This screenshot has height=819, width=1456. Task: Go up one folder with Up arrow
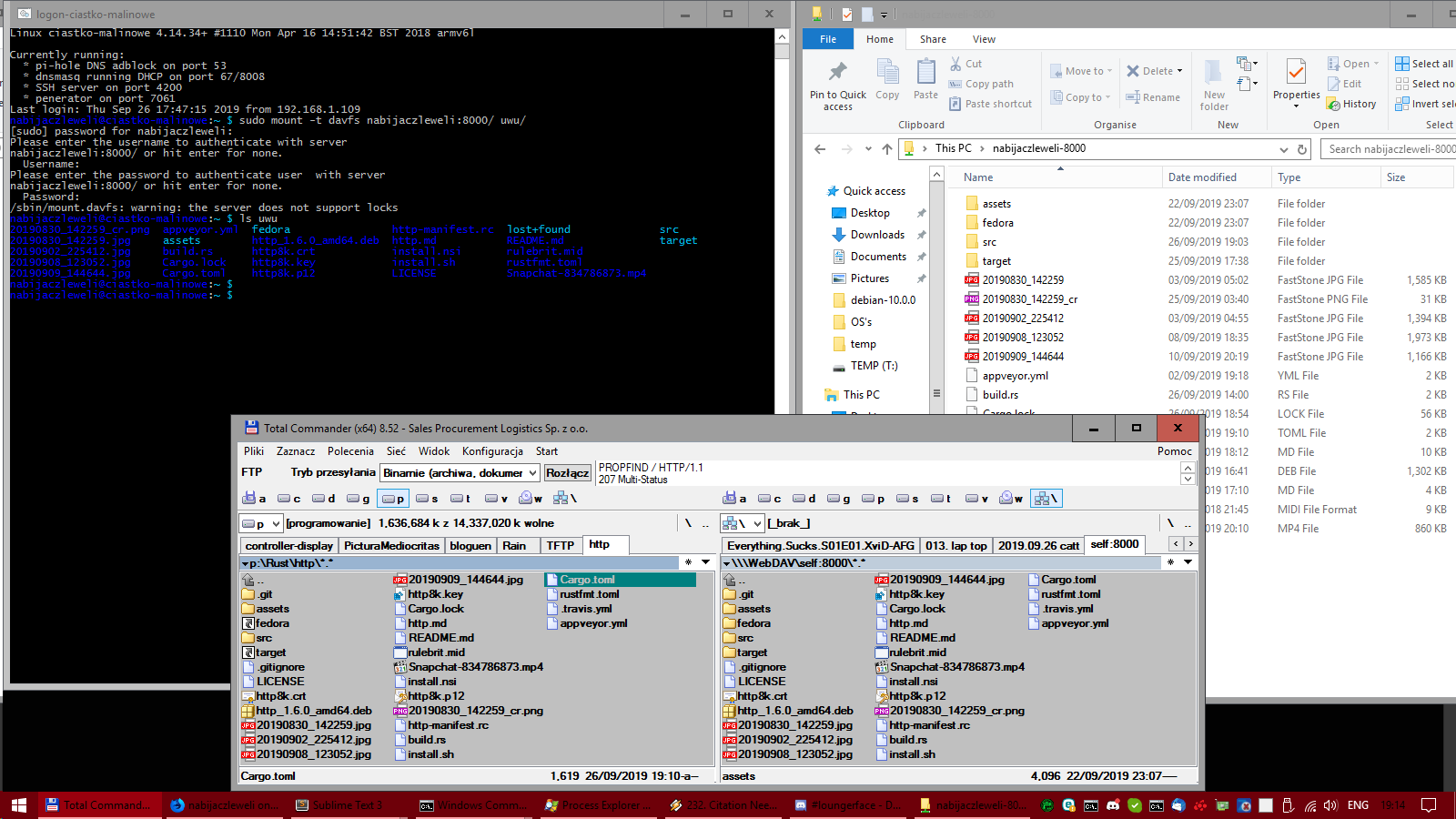(886, 149)
